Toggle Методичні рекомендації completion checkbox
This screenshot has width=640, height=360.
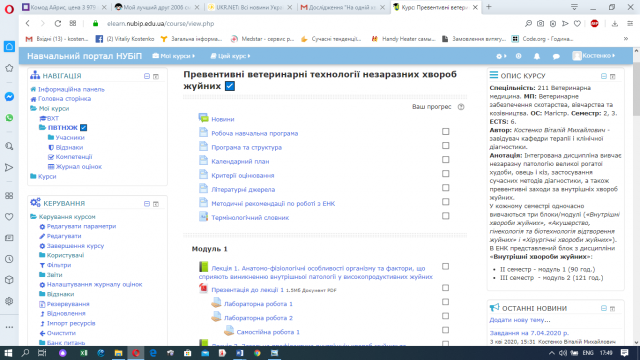tap(446, 202)
